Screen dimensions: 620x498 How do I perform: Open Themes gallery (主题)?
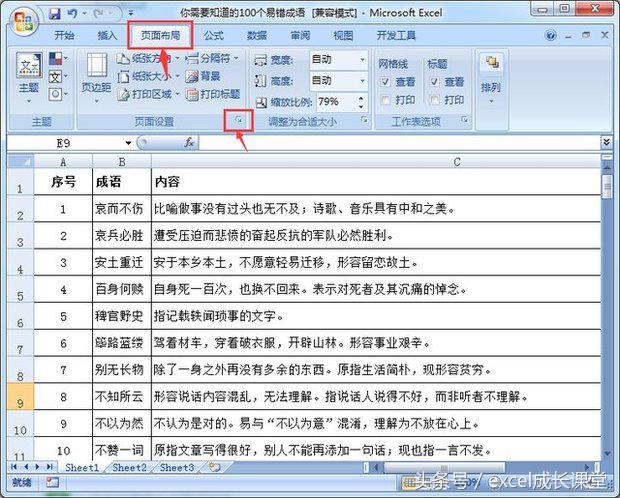[x=28, y=77]
